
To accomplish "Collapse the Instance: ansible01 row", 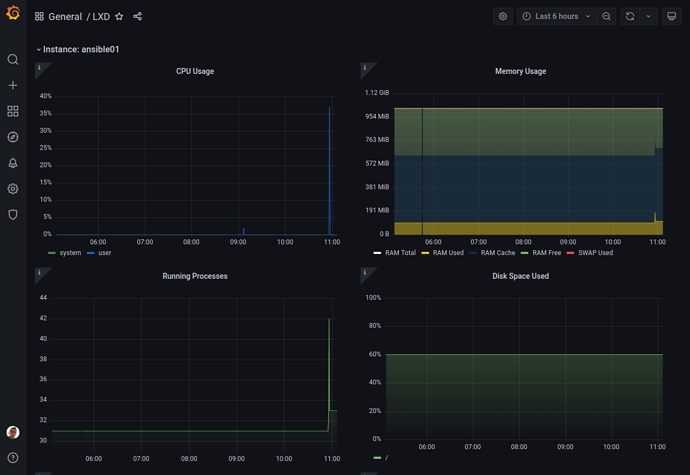I will [77, 49].
